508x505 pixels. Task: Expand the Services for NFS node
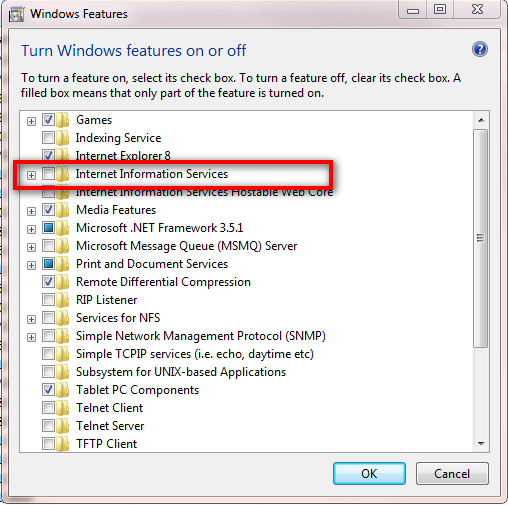click(x=31, y=319)
